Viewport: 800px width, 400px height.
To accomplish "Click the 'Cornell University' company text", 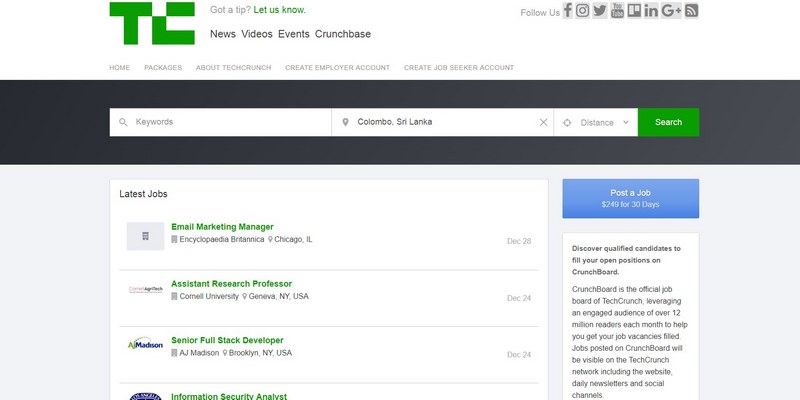I will [209, 296].
